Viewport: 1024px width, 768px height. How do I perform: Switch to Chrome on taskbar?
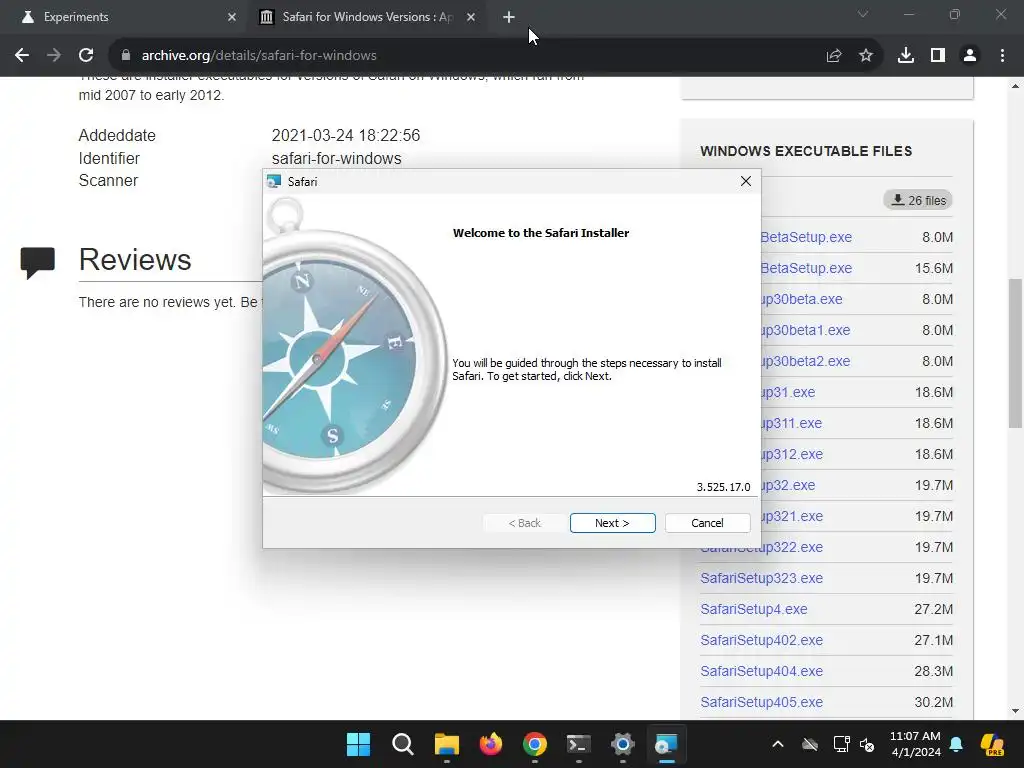pyautogui.click(x=534, y=744)
